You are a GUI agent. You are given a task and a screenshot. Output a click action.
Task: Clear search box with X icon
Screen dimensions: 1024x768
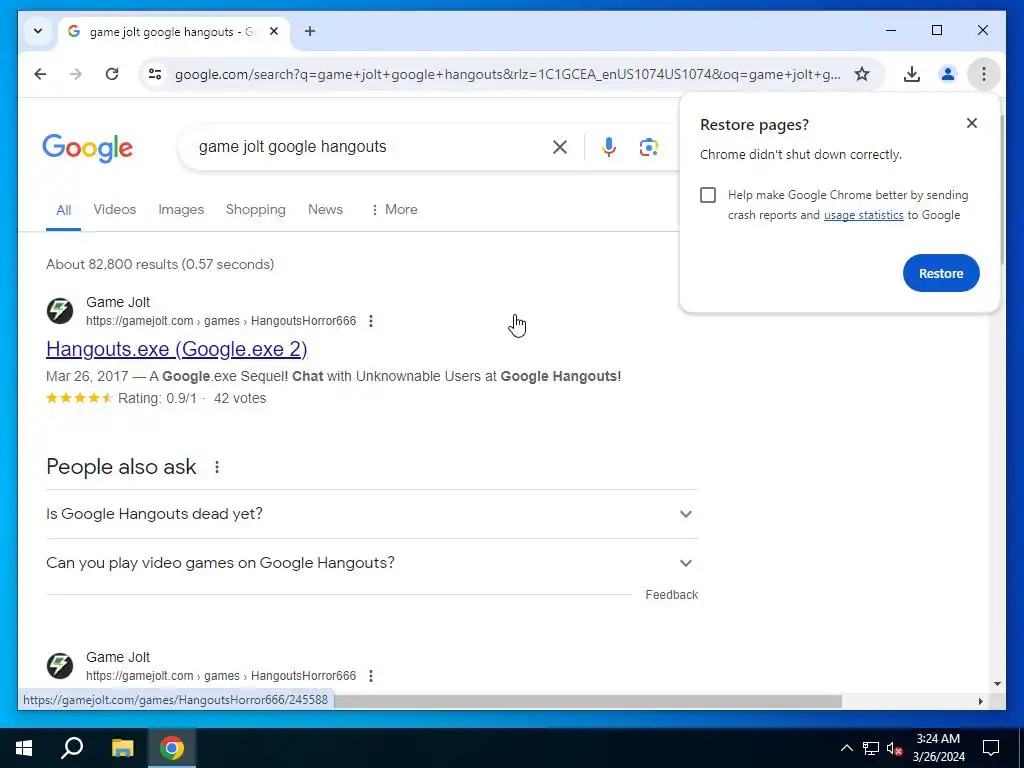click(x=560, y=147)
